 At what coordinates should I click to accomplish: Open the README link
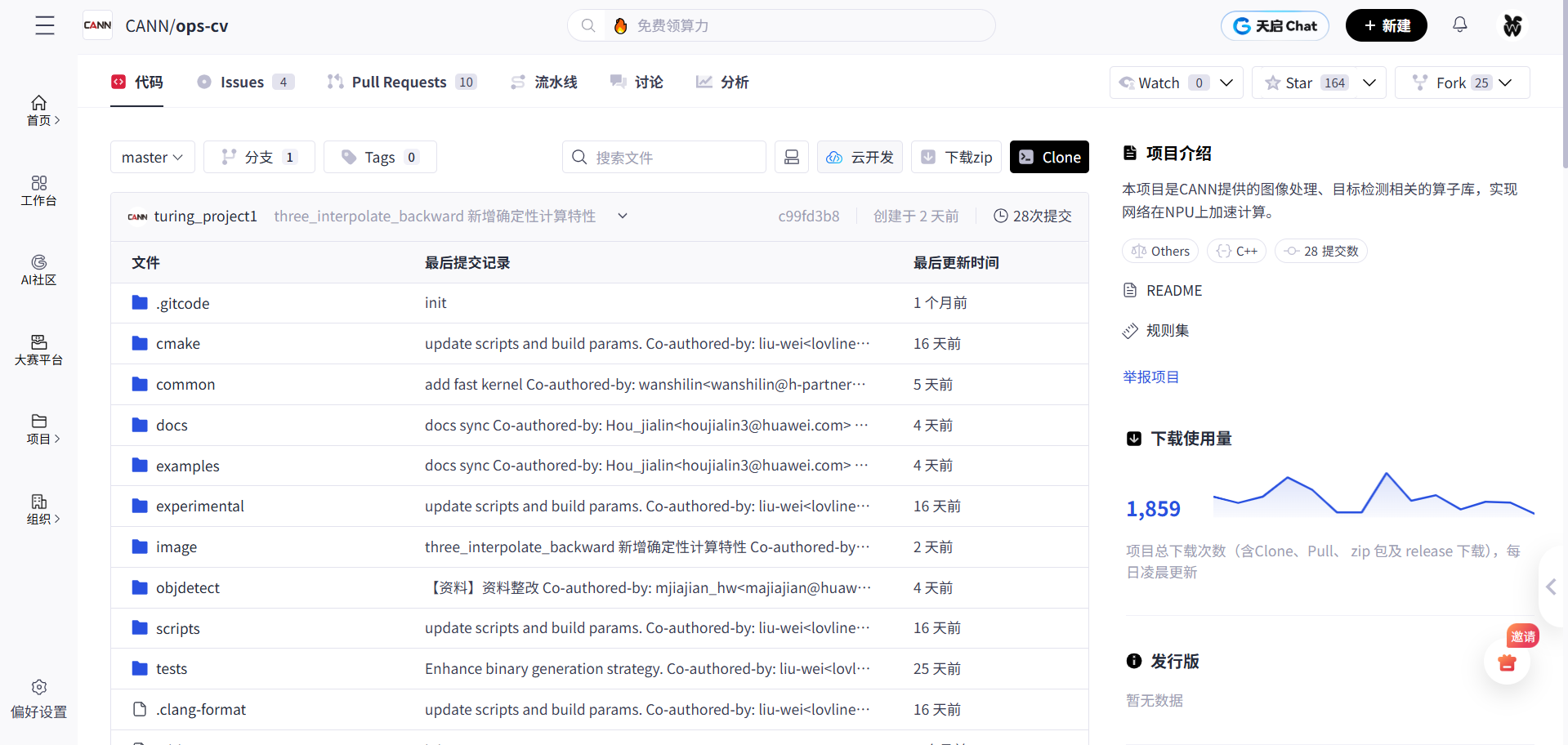pyautogui.click(x=1163, y=290)
